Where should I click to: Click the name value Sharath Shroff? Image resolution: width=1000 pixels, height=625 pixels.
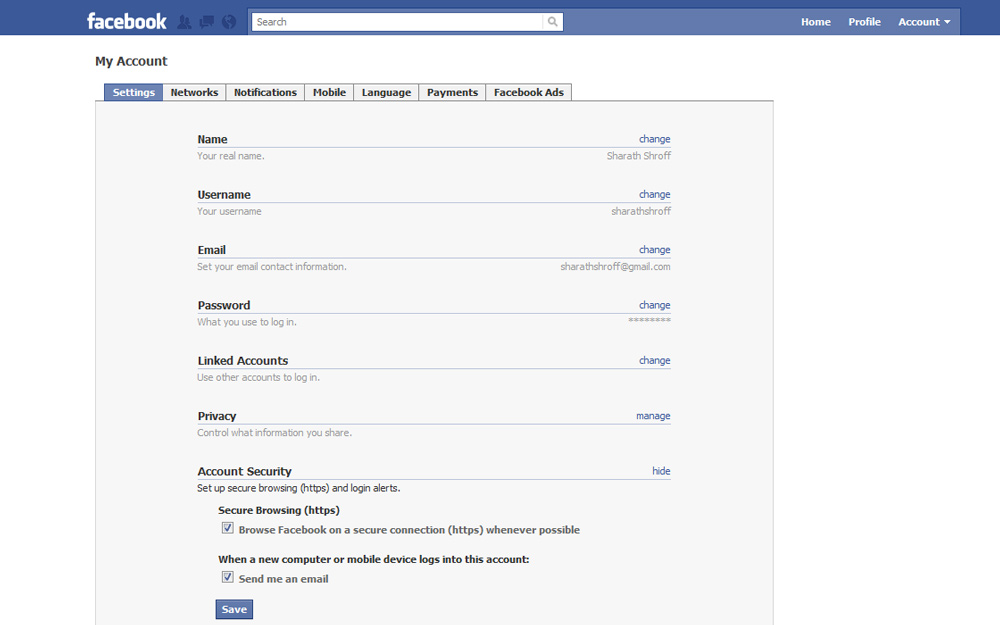638,156
